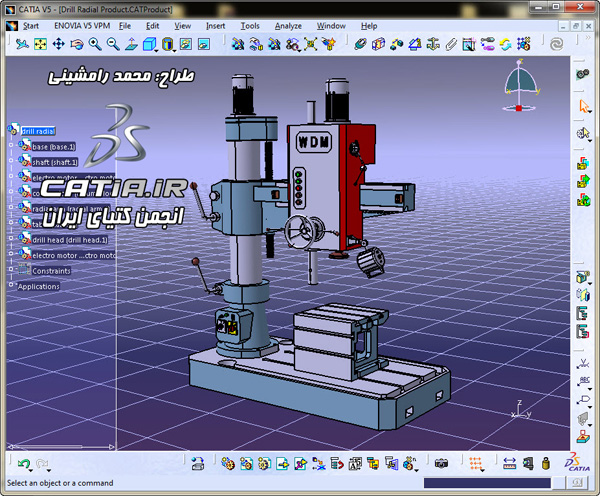Click the Assembly Design workbench gears icon

(582, 73)
